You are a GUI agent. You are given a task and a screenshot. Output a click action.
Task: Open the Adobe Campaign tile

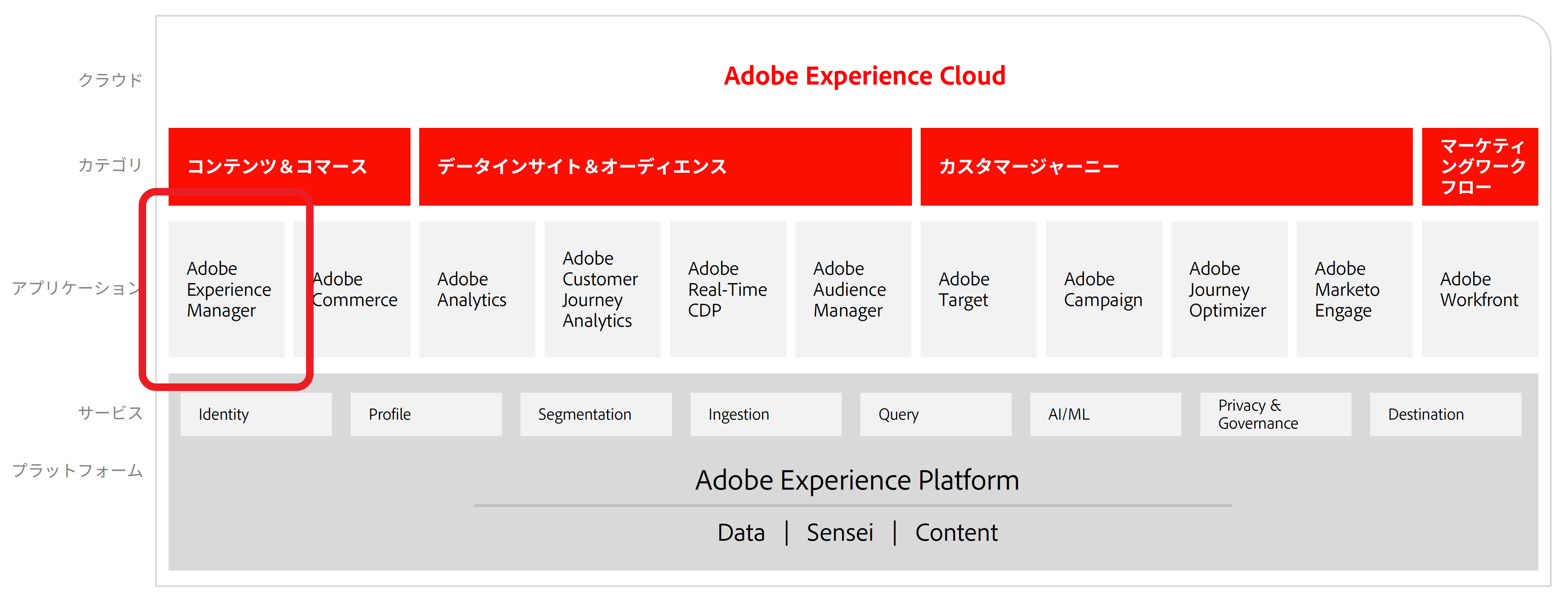[1104, 289]
